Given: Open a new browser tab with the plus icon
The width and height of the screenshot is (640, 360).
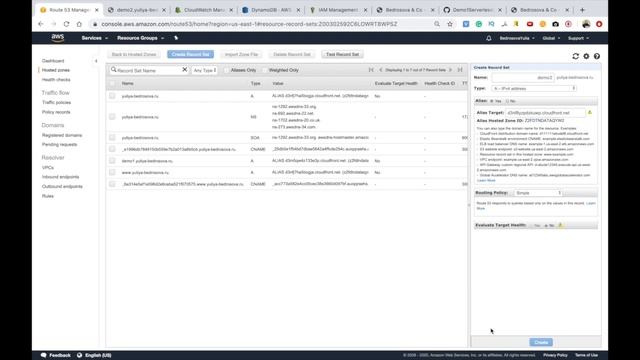Looking at the screenshot, I should coord(582,9).
